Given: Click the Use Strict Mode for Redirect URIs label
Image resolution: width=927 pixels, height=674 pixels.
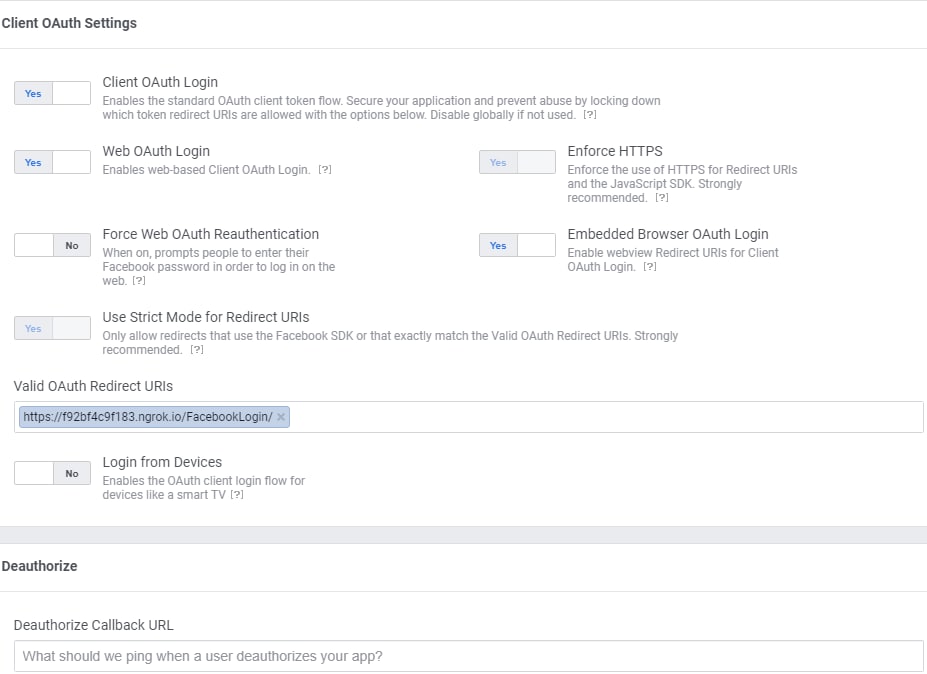Looking at the screenshot, I should pyautogui.click(x=206, y=317).
